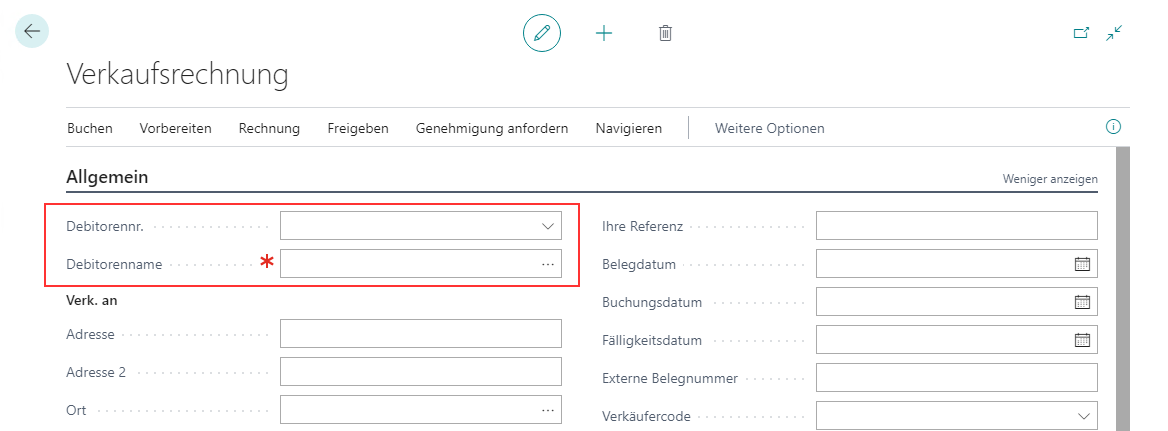Focus the Externe Belegnummer input field
Viewport: 1168px width, 431px height.
coord(957,377)
